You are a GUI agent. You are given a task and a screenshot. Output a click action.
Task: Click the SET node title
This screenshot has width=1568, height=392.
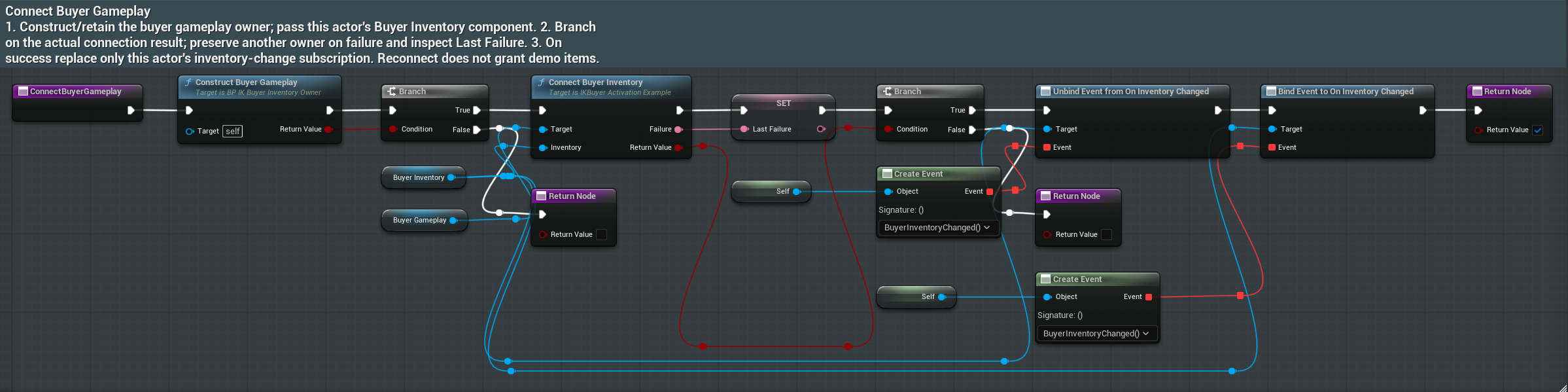784,103
